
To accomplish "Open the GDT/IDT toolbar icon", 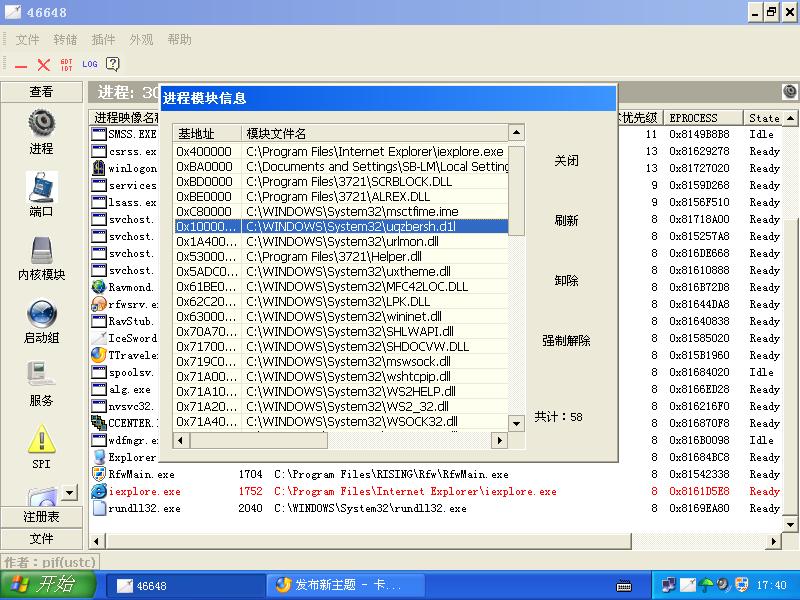I will tap(66, 64).
